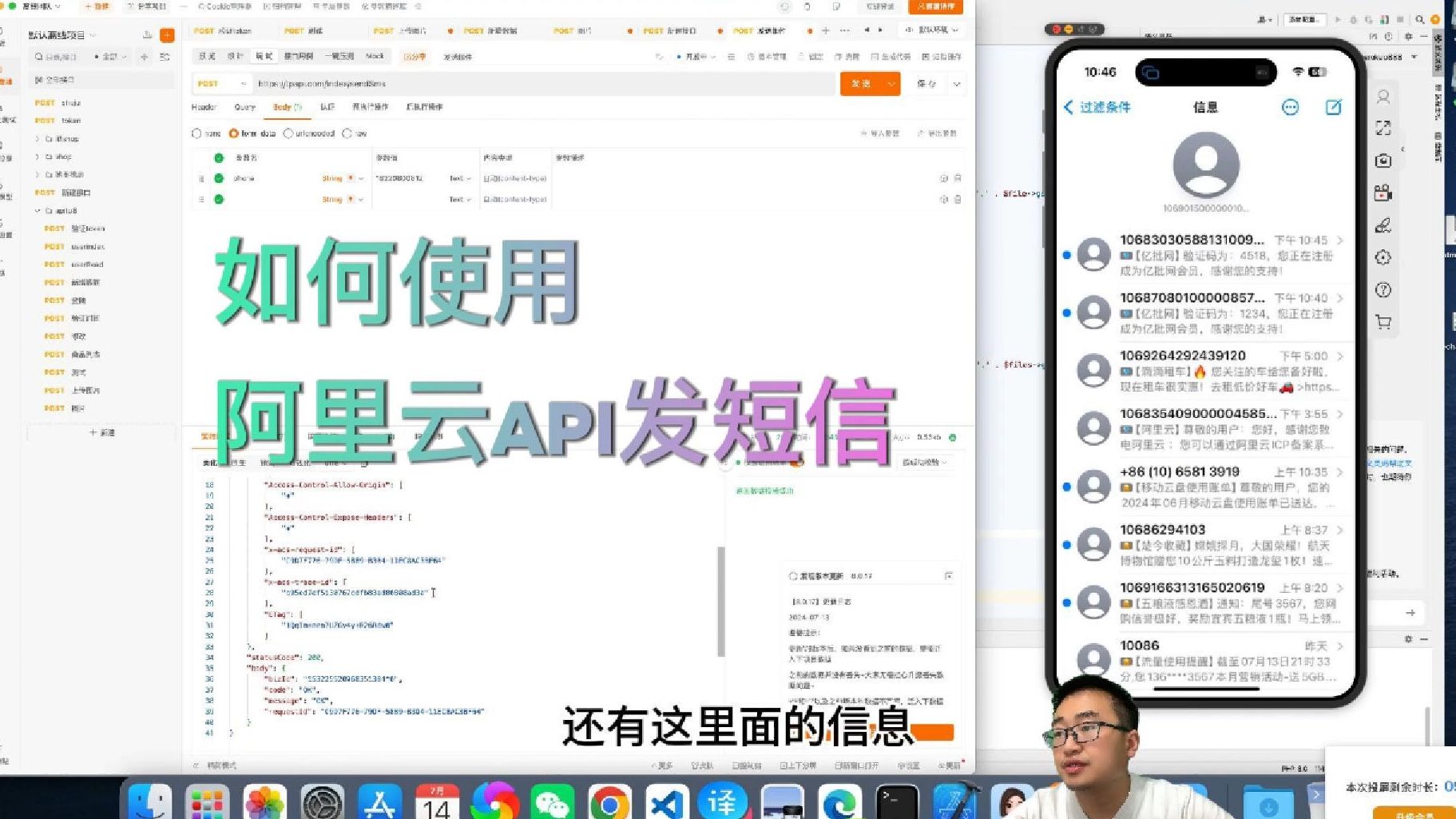Select the none body type radio button
The height and width of the screenshot is (819, 1456).
(198, 133)
